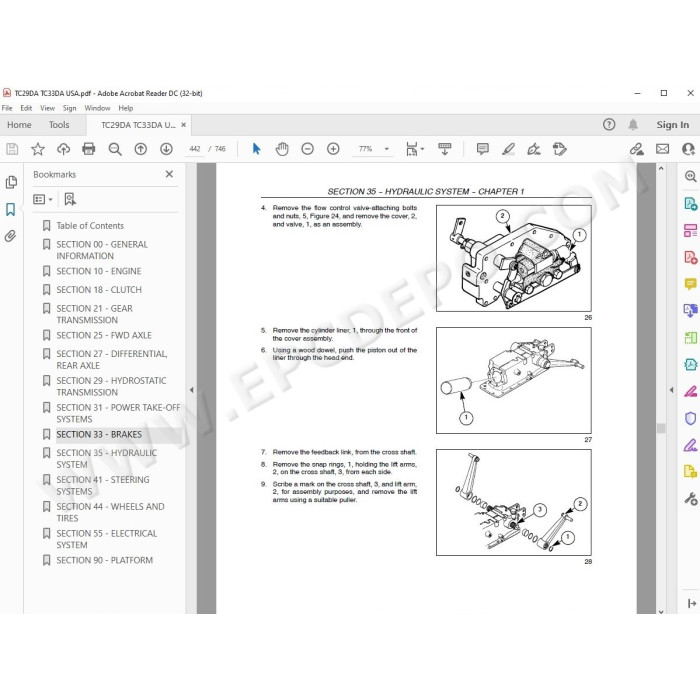Viewport: 700px width, 700px height.
Task: Go to next page with the down arrow
Action: 166,149
